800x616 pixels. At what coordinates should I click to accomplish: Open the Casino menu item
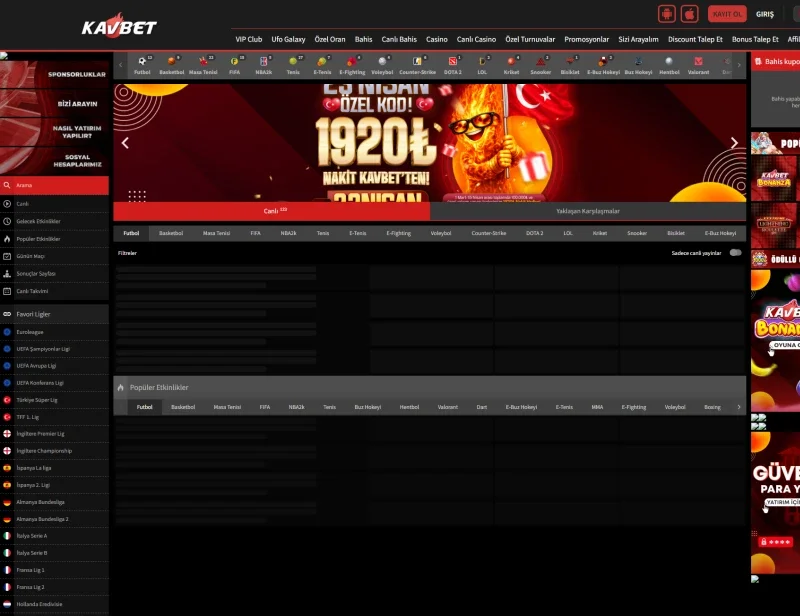point(437,39)
